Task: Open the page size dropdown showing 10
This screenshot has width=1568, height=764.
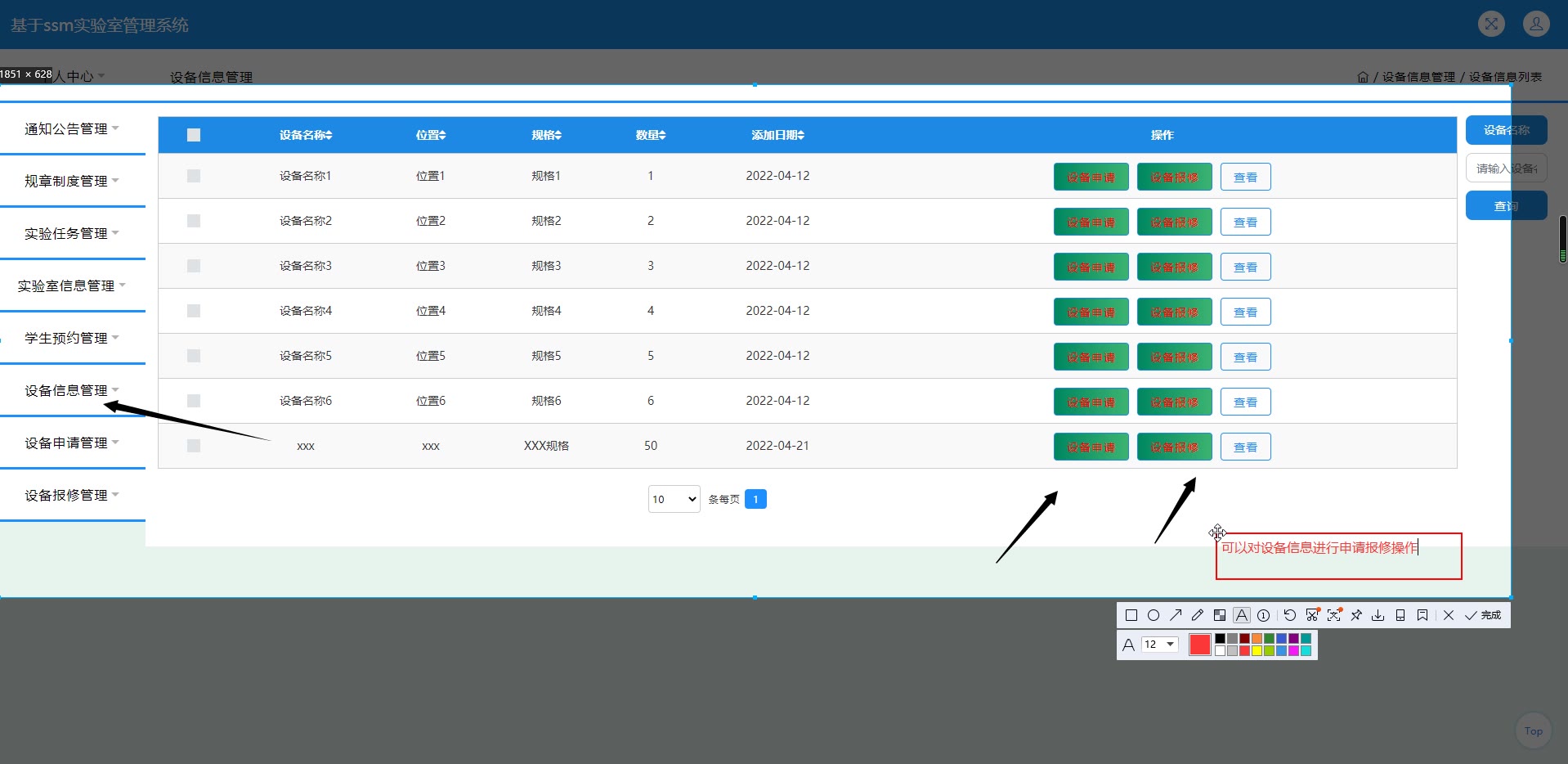Action: (x=674, y=499)
